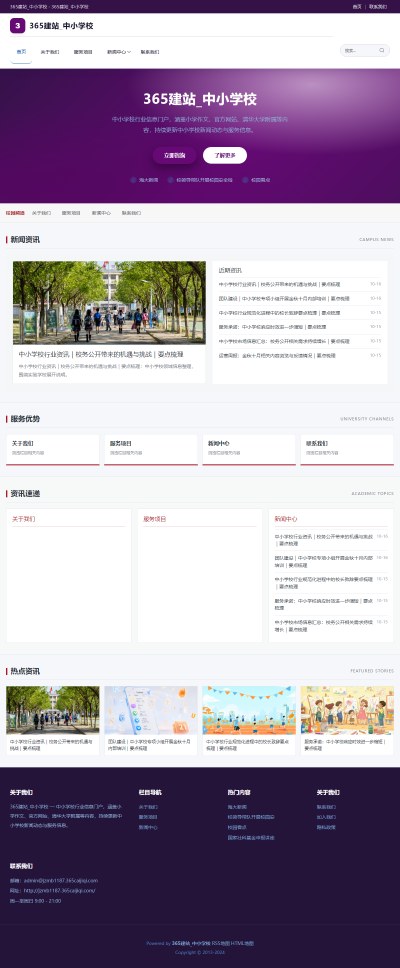Click the 新闻中心 service advantage card
This screenshot has width=400, height=968.
(x=249, y=449)
